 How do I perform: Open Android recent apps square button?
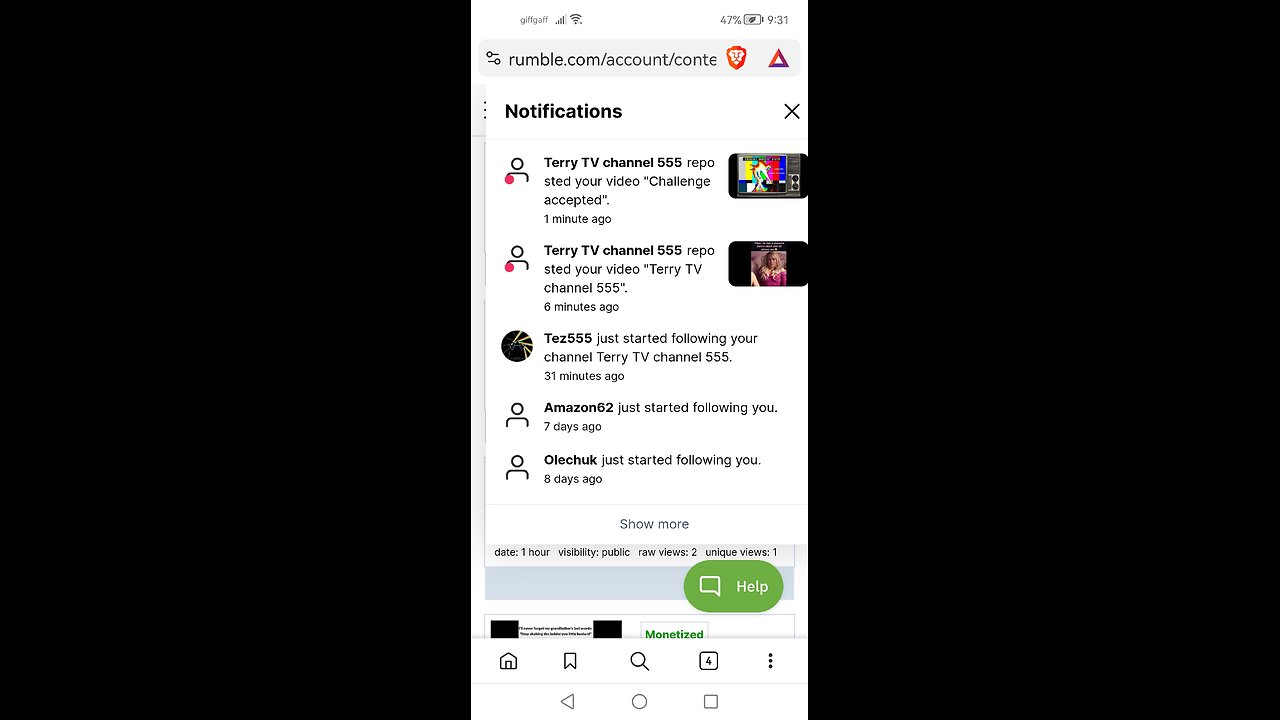pos(711,702)
